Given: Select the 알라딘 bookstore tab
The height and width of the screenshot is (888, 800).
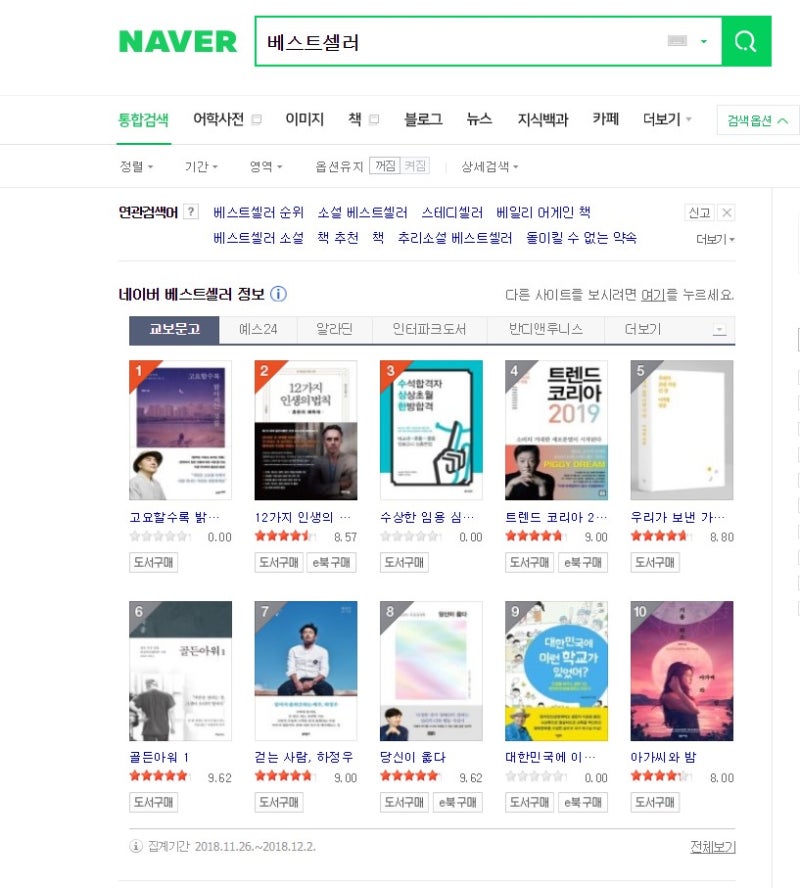Looking at the screenshot, I should [334, 330].
